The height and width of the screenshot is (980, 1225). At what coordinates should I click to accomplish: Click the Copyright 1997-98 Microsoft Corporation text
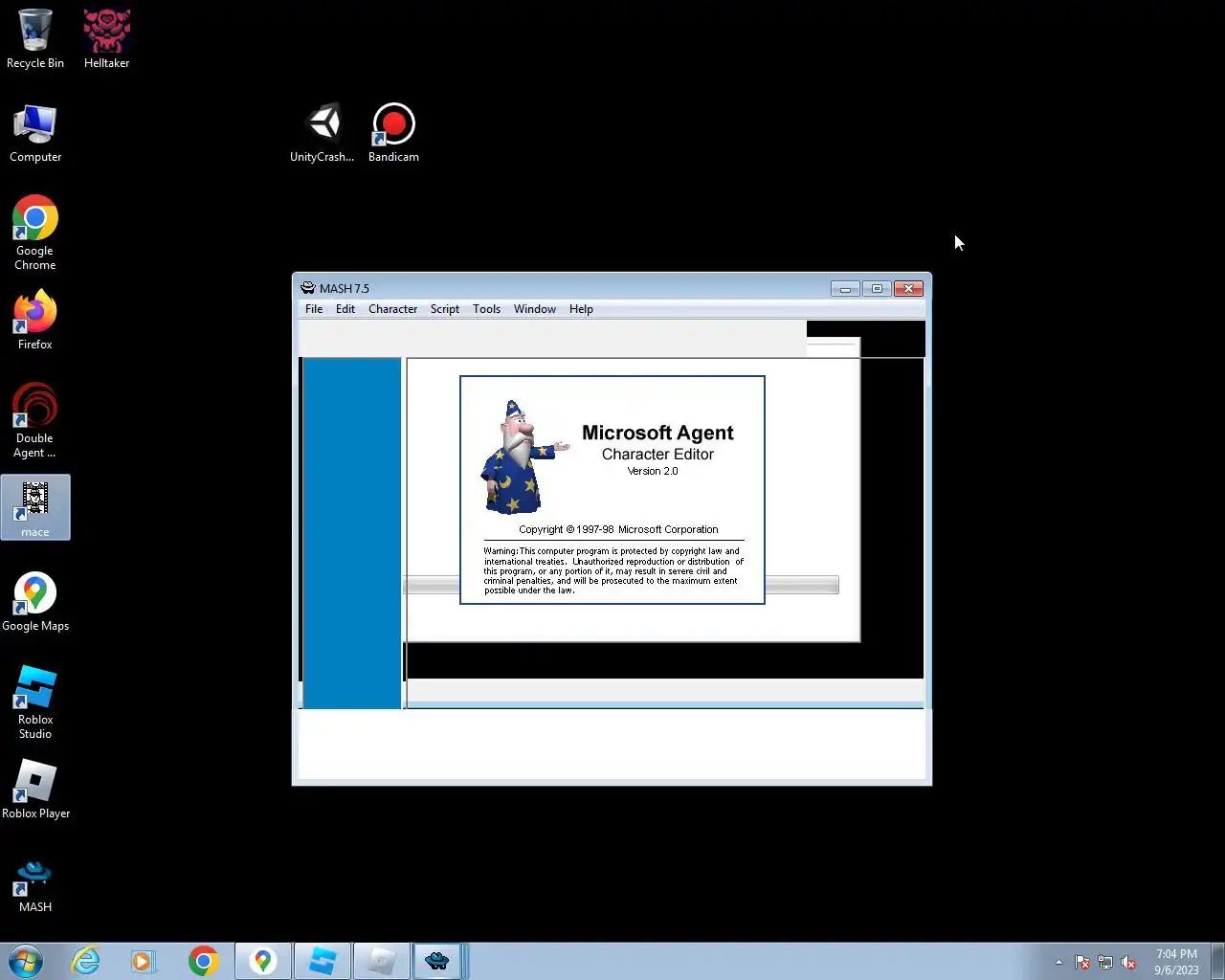tap(618, 529)
